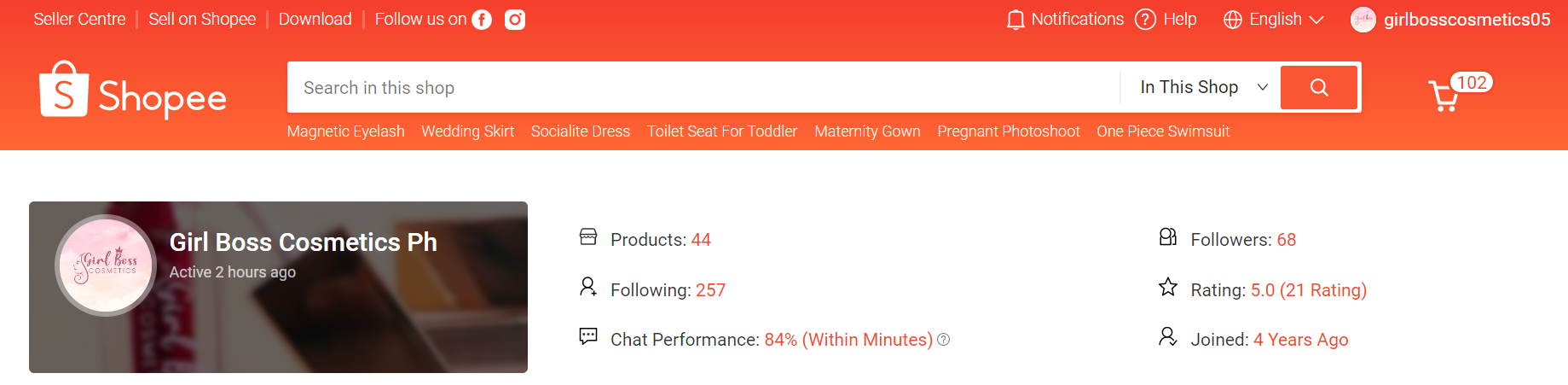
Task: Select the Magnetic Eyelash suggested search
Action: (345, 131)
